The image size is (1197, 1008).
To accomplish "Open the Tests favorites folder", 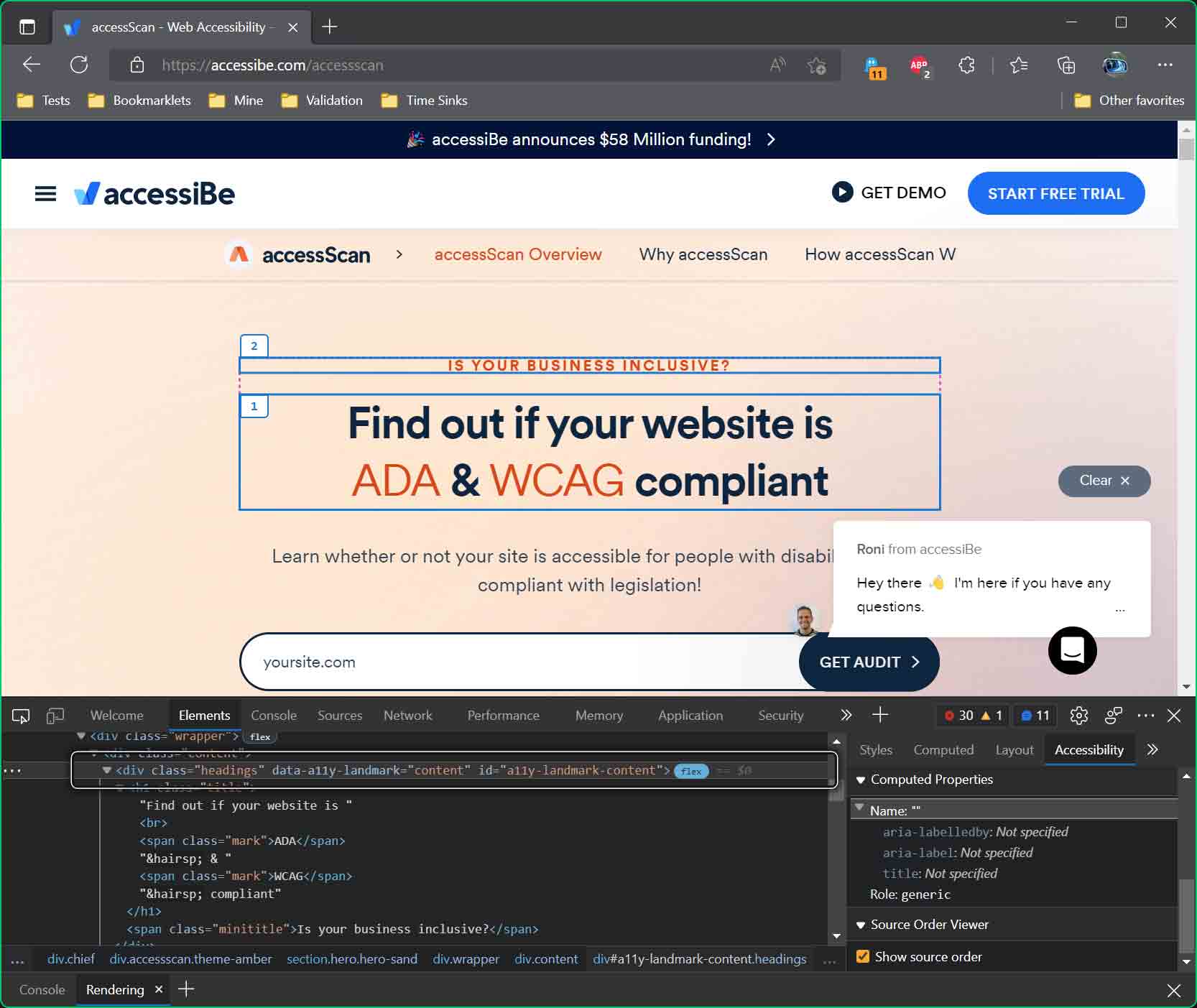I will 43,101.
